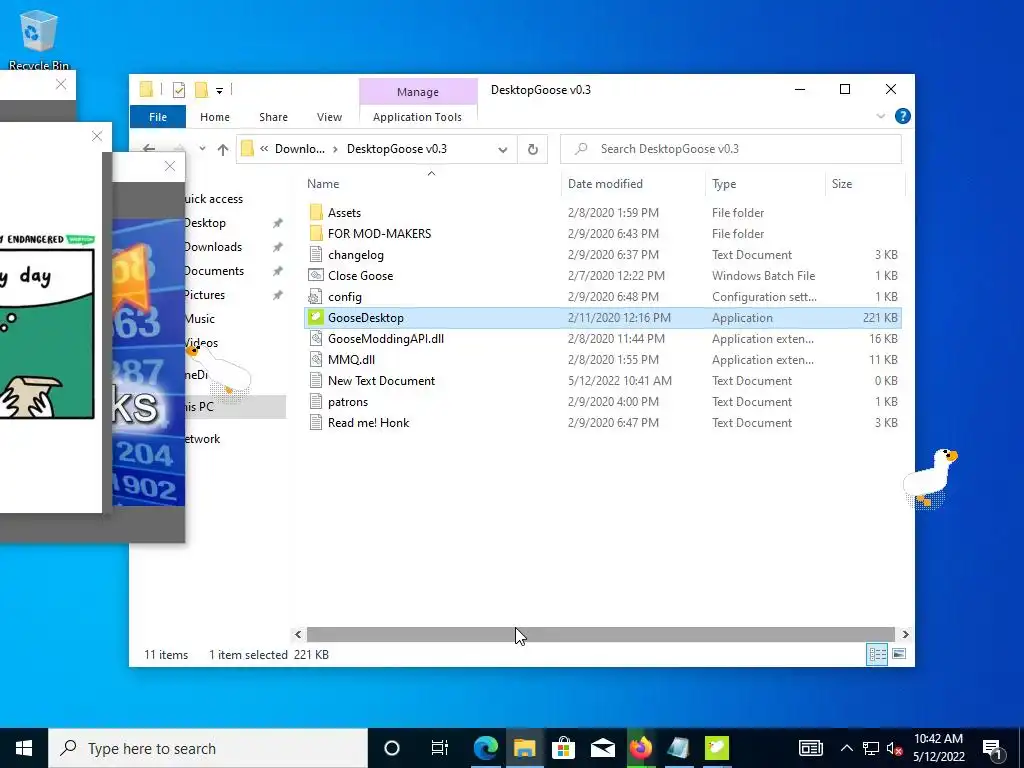Click the network tray icon
Screen dimensions: 1024x768
coord(871,748)
